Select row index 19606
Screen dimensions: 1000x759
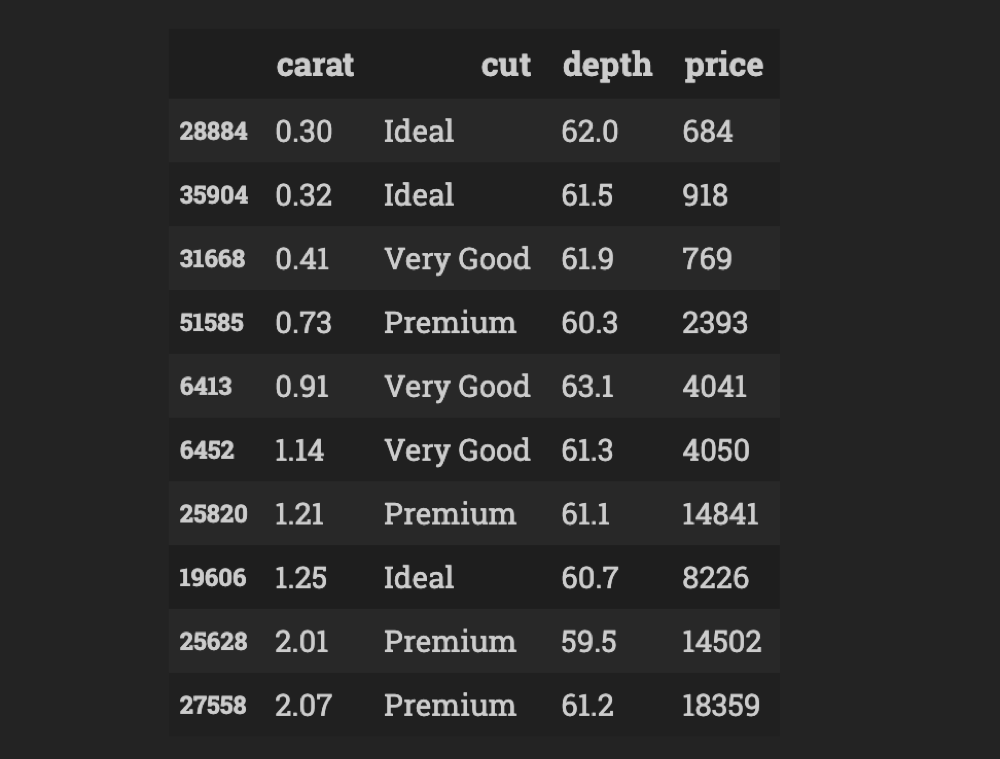click(212, 578)
